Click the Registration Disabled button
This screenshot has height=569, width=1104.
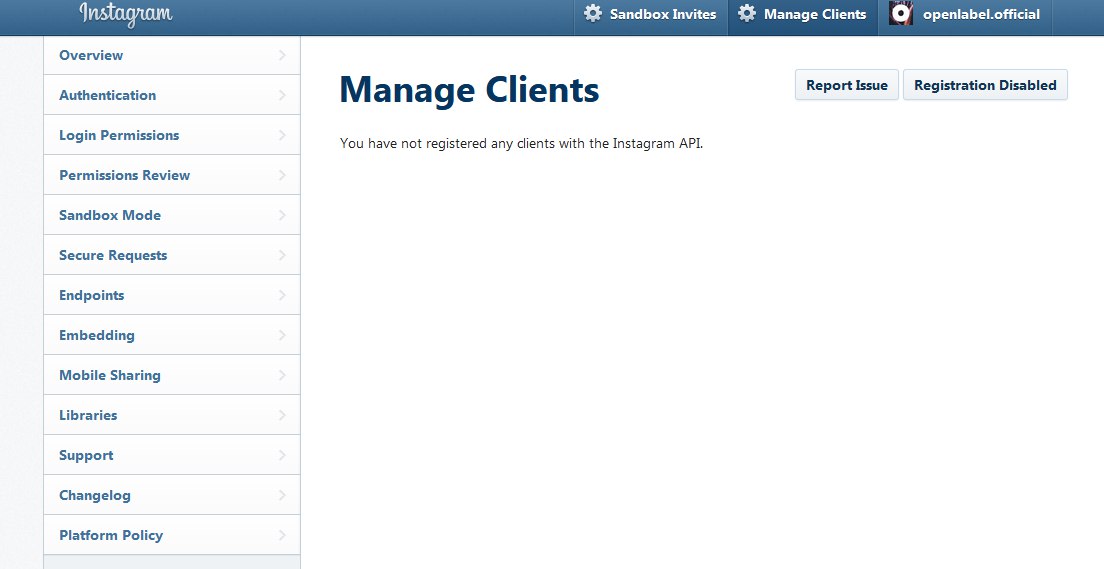coord(985,85)
